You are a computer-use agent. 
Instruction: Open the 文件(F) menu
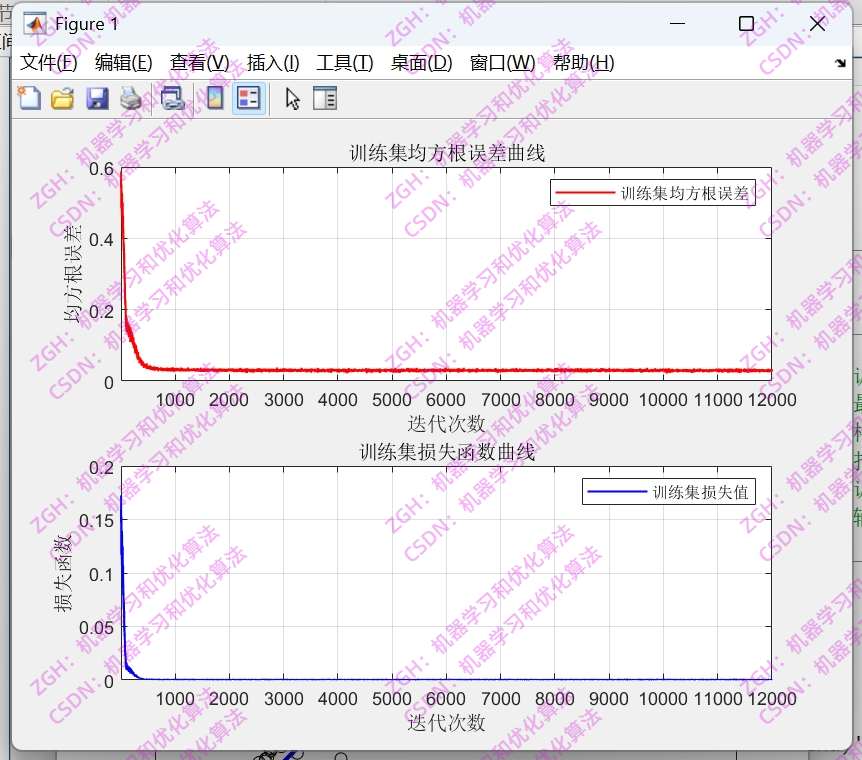(48, 63)
